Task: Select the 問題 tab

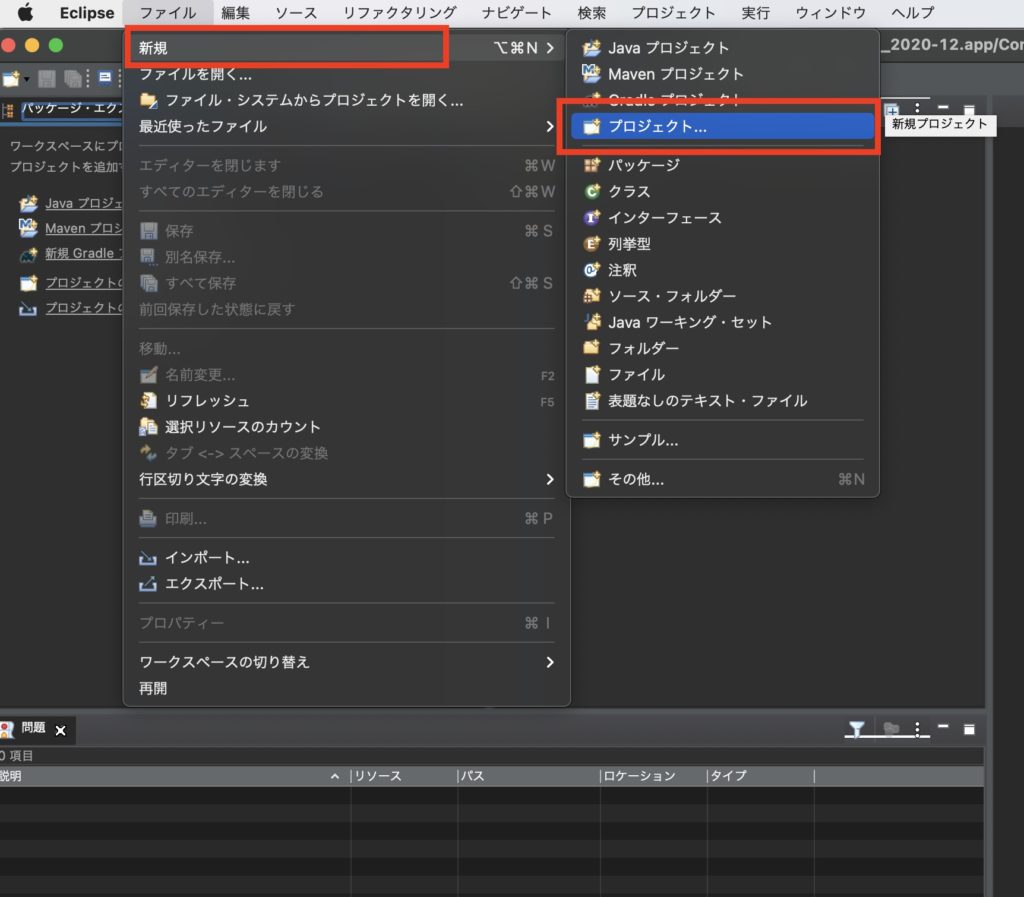Action: 33,728
